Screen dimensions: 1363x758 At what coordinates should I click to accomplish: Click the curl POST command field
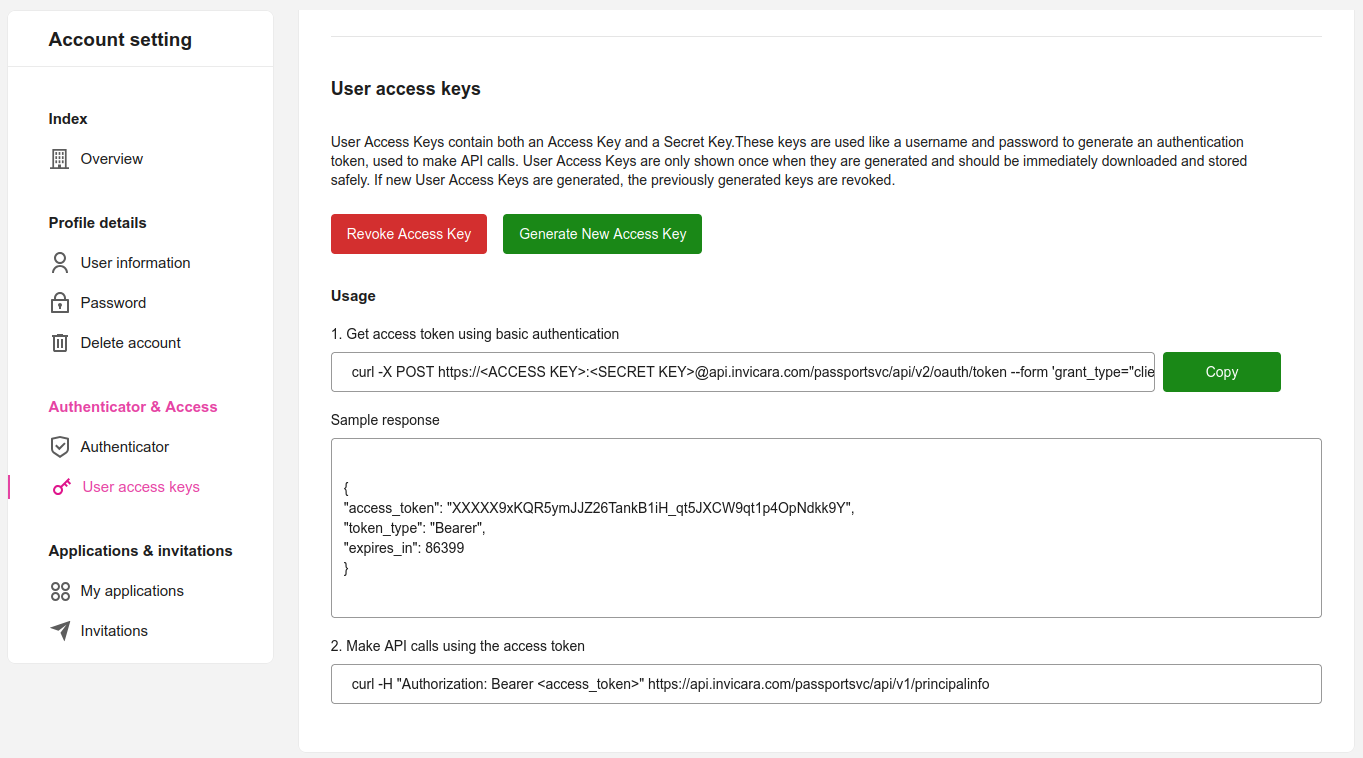(x=742, y=372)
